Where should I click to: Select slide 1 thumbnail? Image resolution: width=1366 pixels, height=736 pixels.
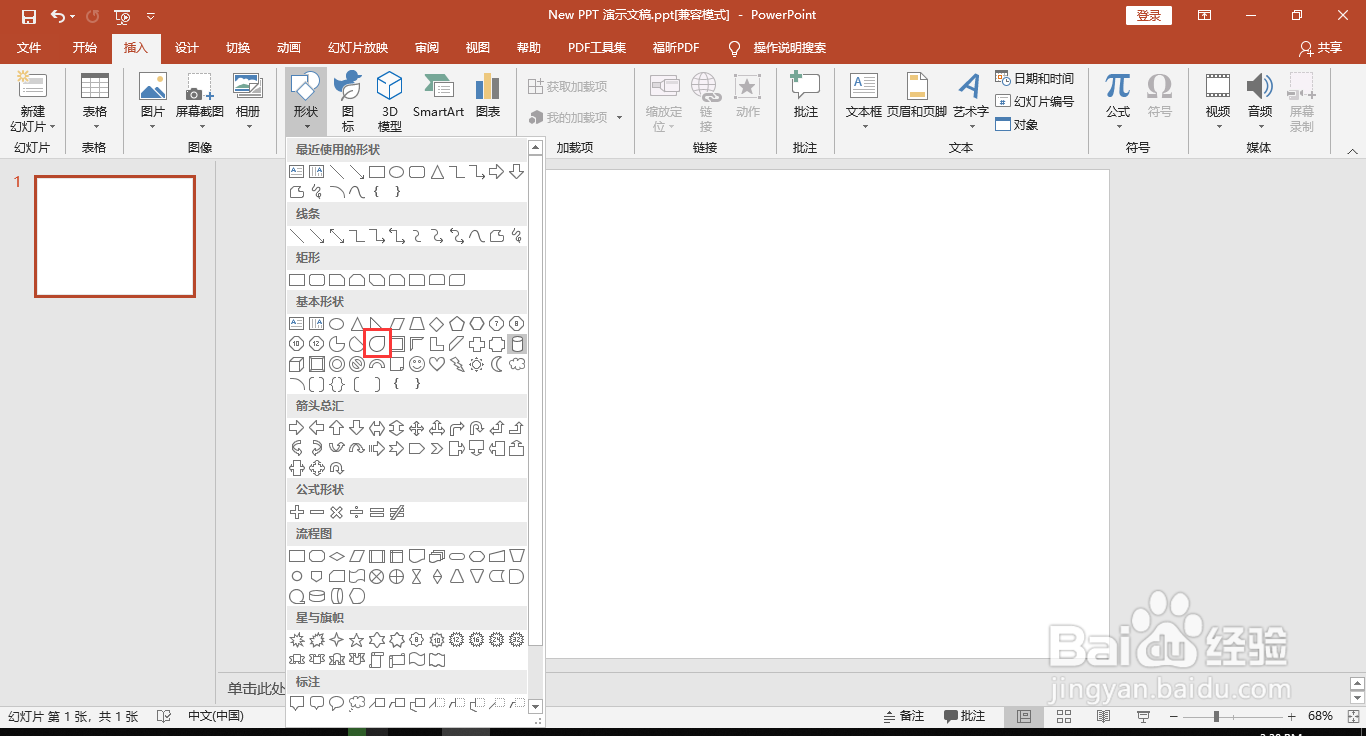click(115, 236)
